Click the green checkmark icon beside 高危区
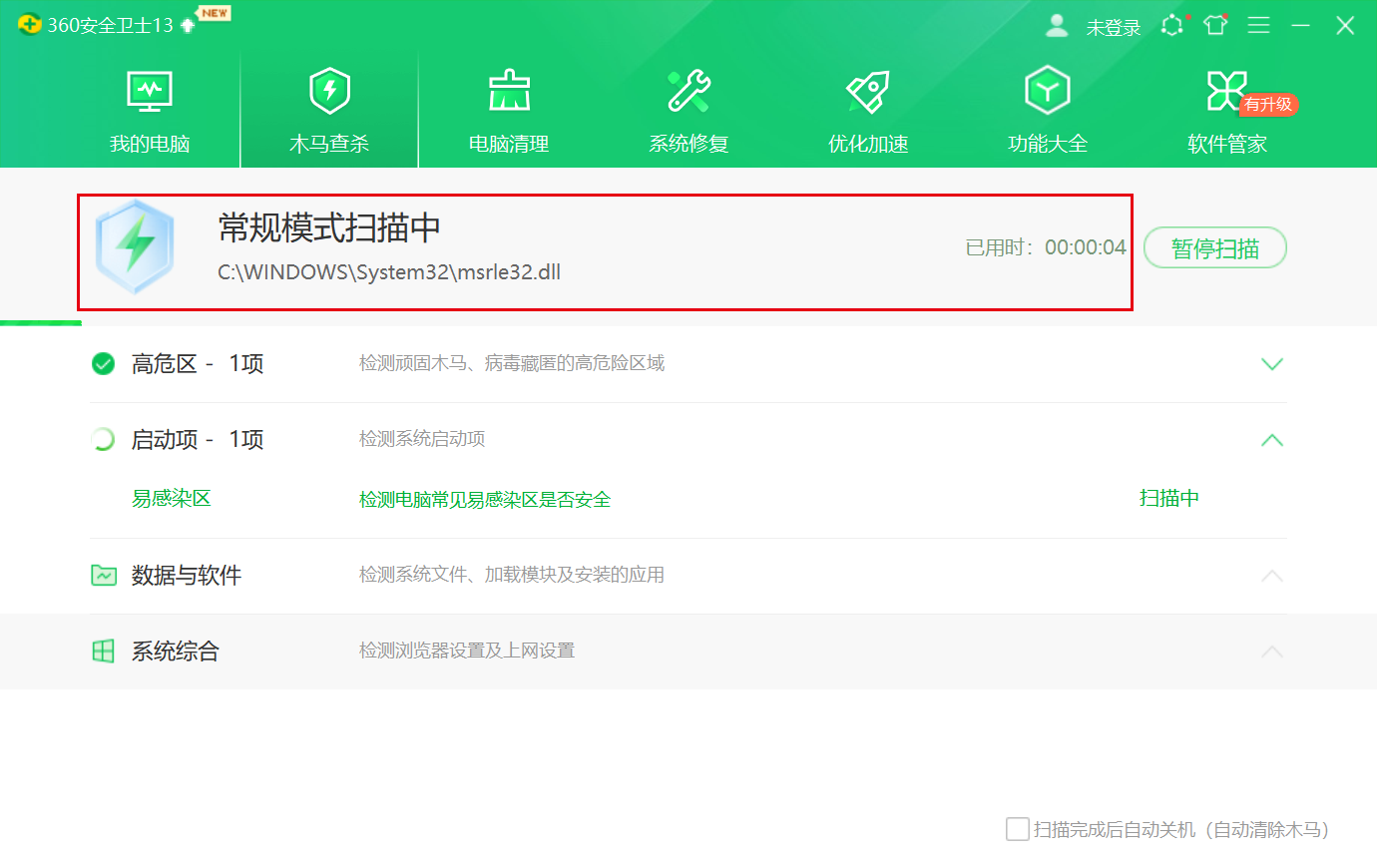This screenshot has width=1377, height=868. (x=103, y=364)
